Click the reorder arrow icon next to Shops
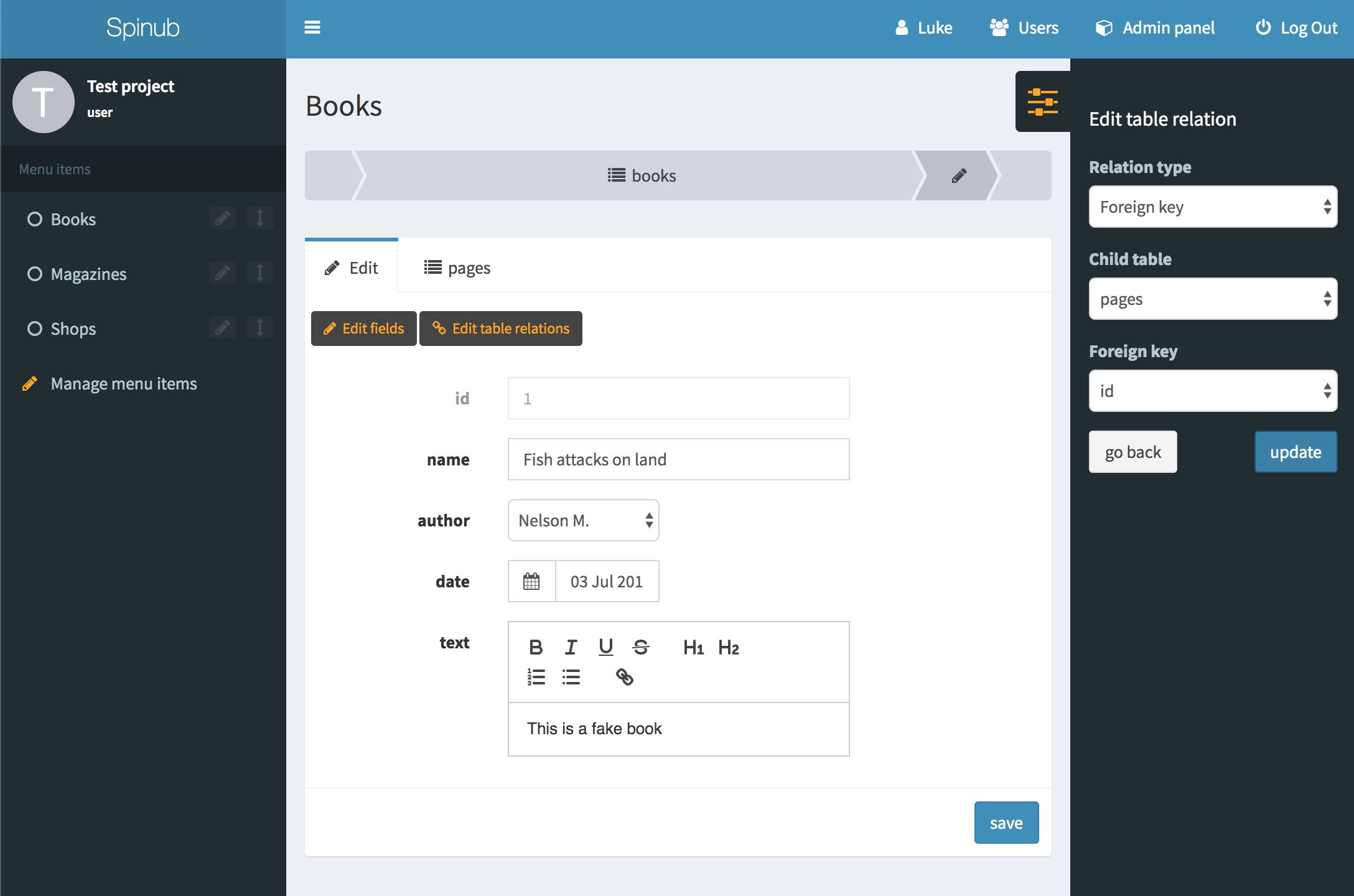Image resolution: width=1354 pixels, height=896 pixels. tap(260, 328)
